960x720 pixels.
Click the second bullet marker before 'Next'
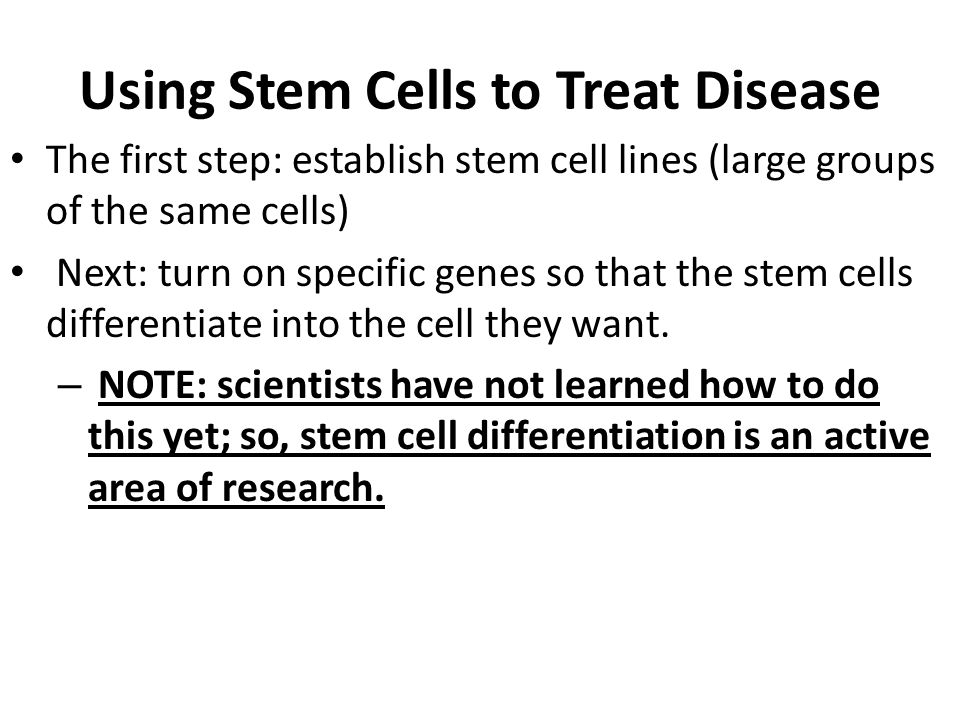(x=18, y=272)
